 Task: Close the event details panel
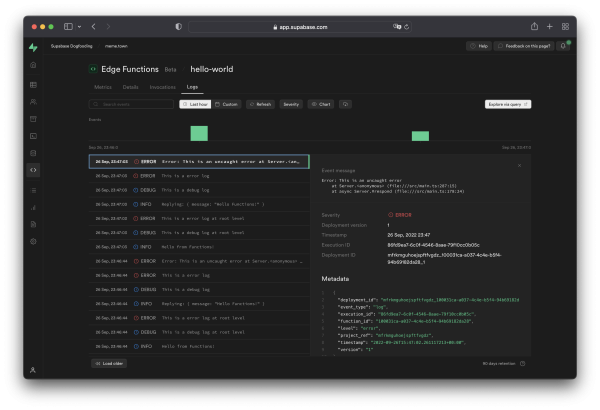coord(519,165)
